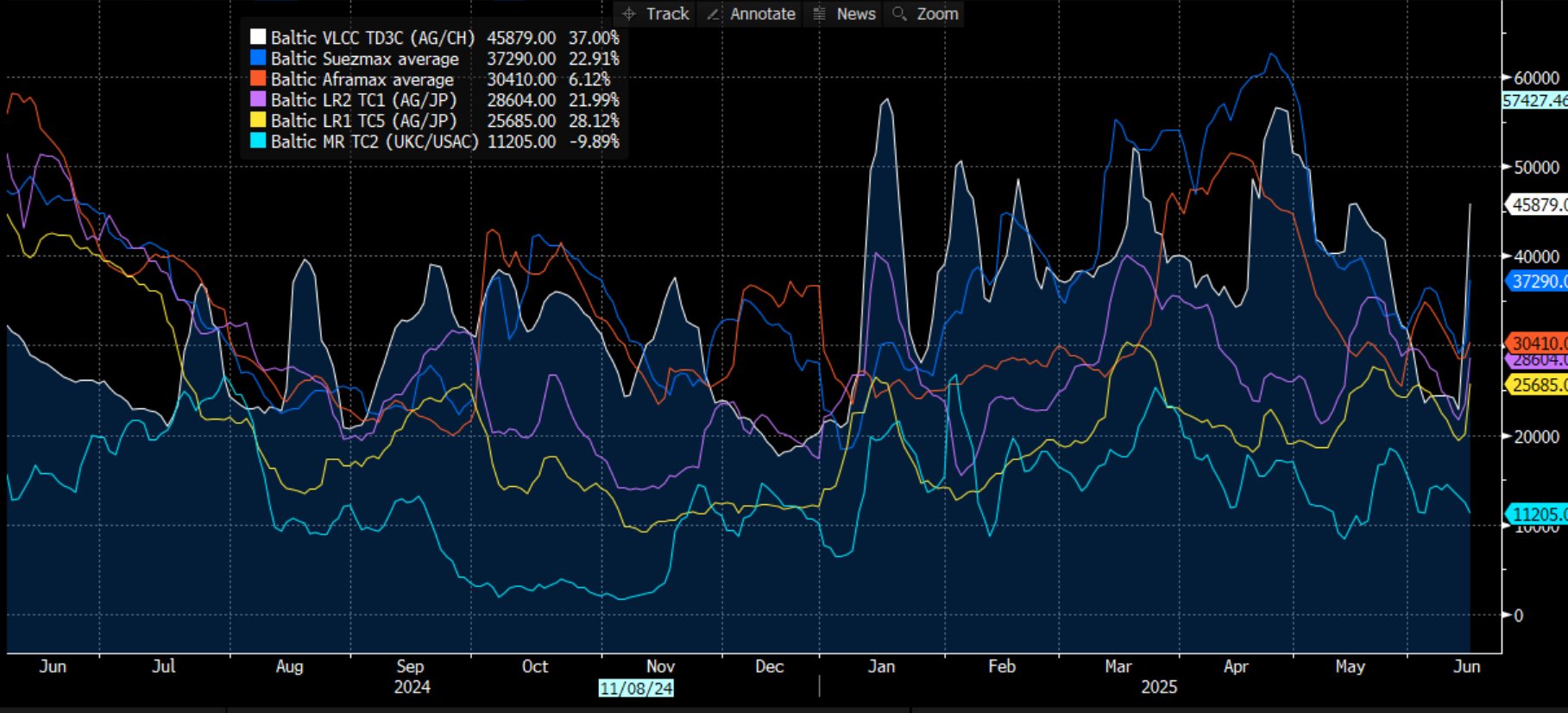1568x713 pixels.
Task: Click the Apr month label on x-axis
Action: [x=1236, y=666]
